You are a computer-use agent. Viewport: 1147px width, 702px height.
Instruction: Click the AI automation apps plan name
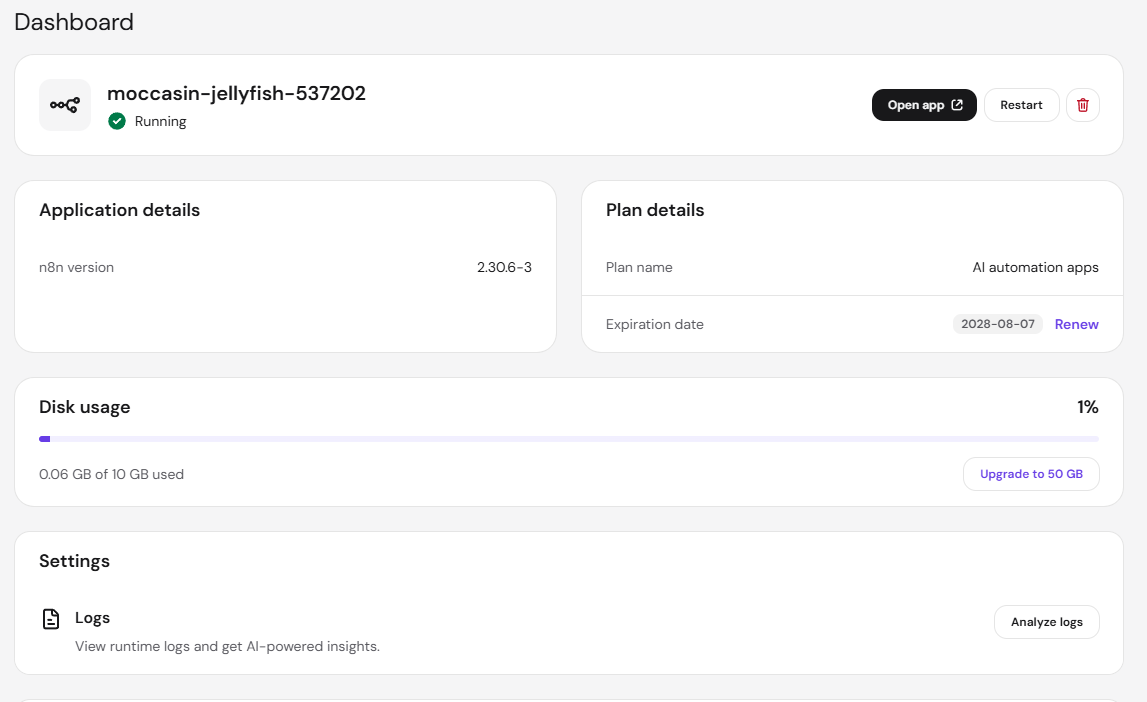coord(1035,268)
